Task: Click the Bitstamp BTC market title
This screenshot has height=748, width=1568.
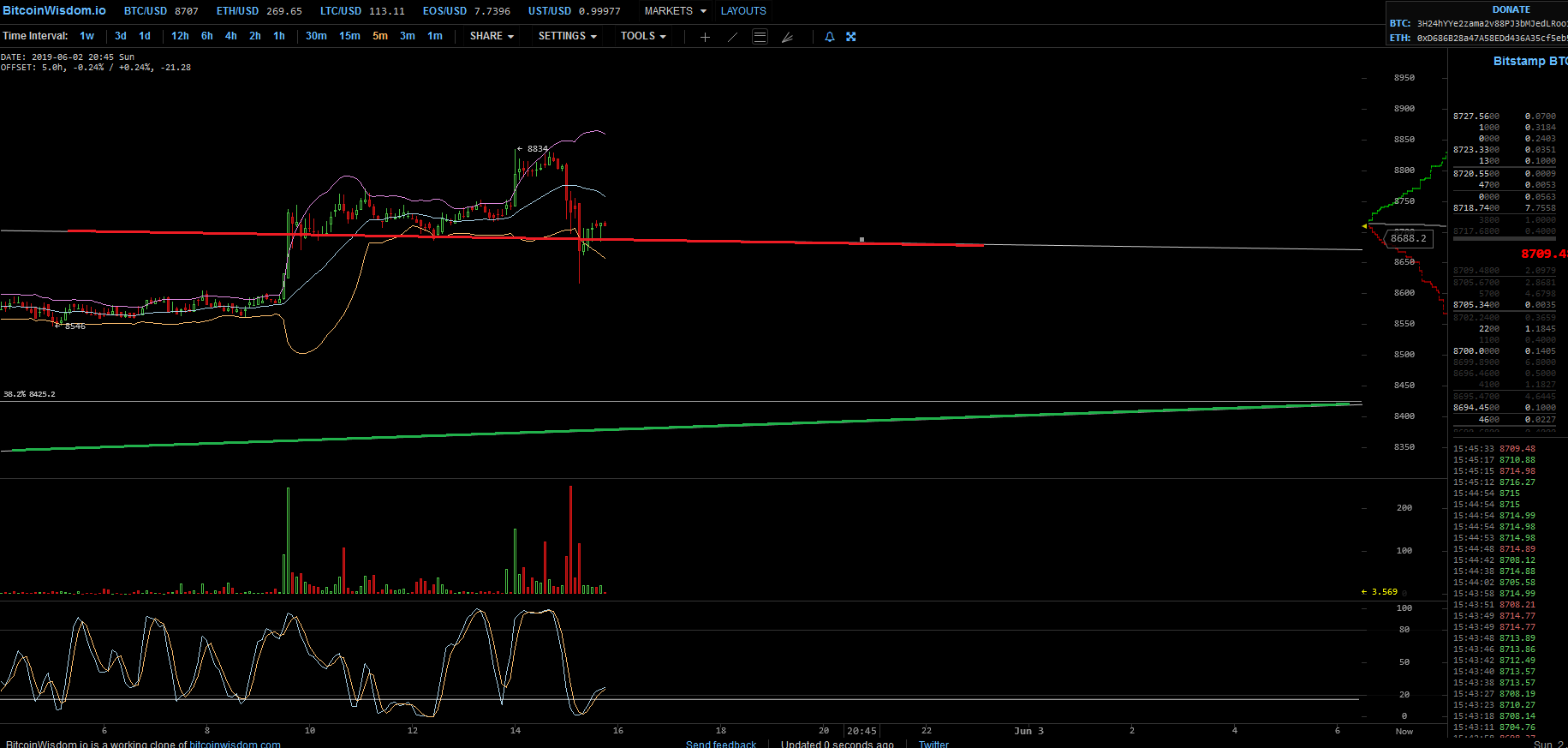Action: (1530, 61)
